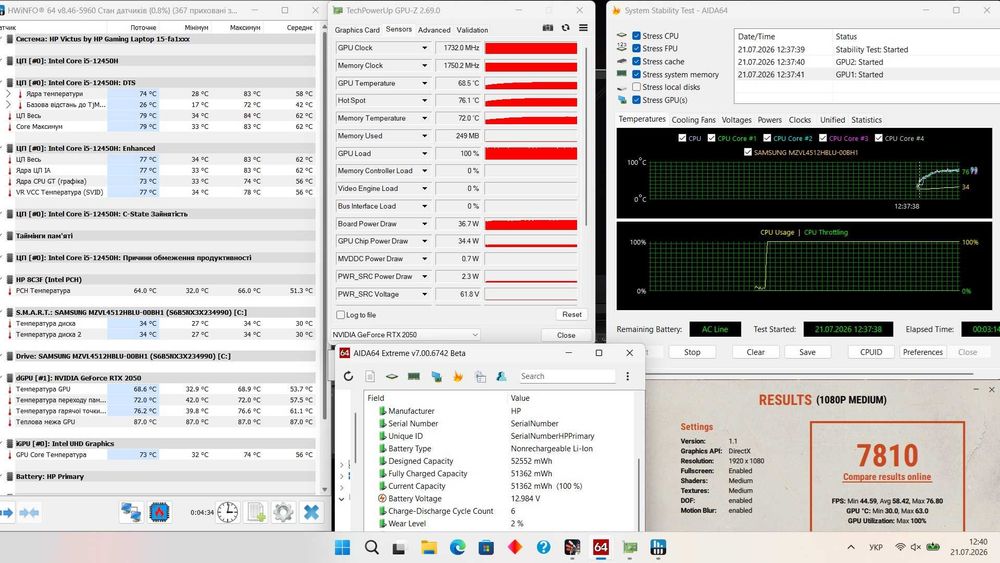Click the GPU-Z Reset button
1000x563 pixels.
(x=571, y=314)
